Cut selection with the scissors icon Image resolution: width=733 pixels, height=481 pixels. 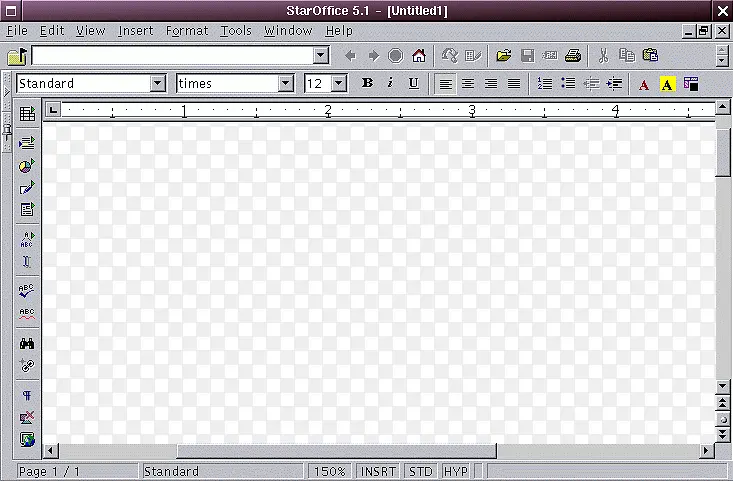(604, 56)
